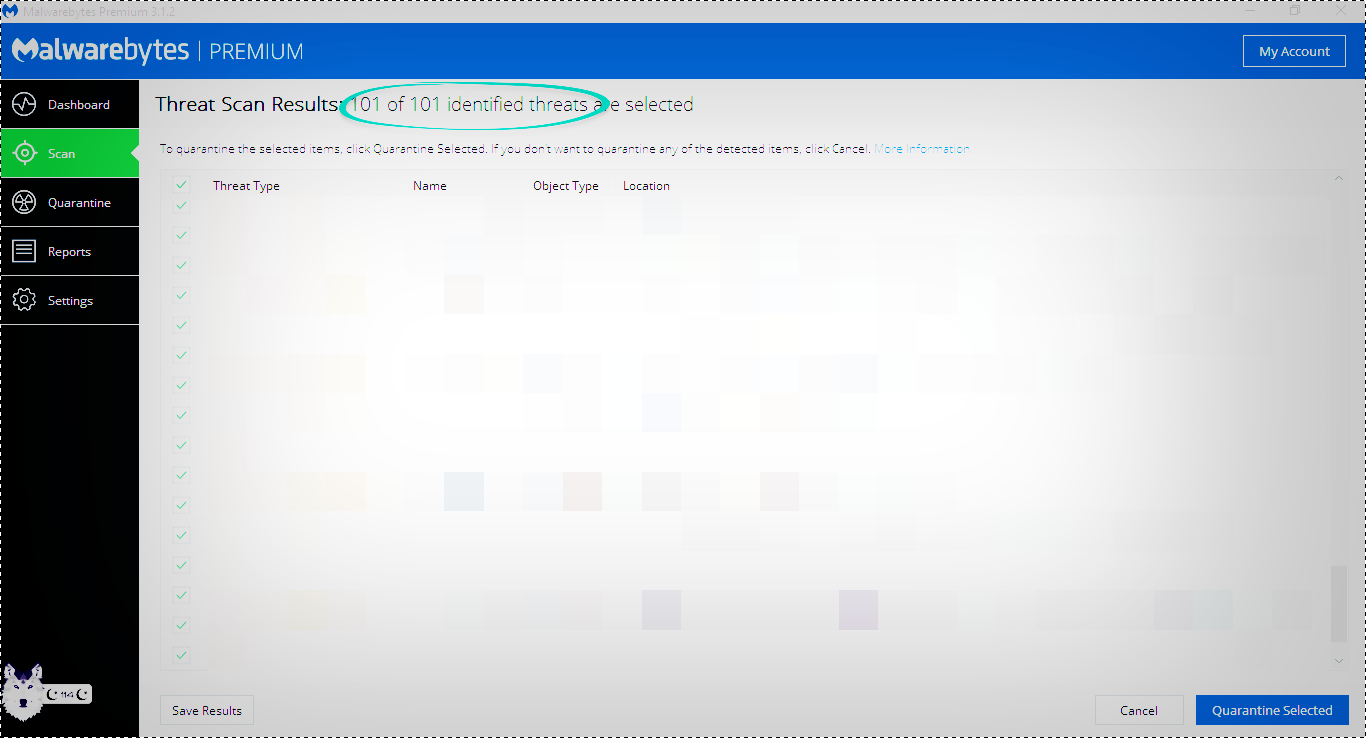This screenshot has width=1366, height=738.
Task: Click the Reports list icon
Action: [x=25, y=252]
